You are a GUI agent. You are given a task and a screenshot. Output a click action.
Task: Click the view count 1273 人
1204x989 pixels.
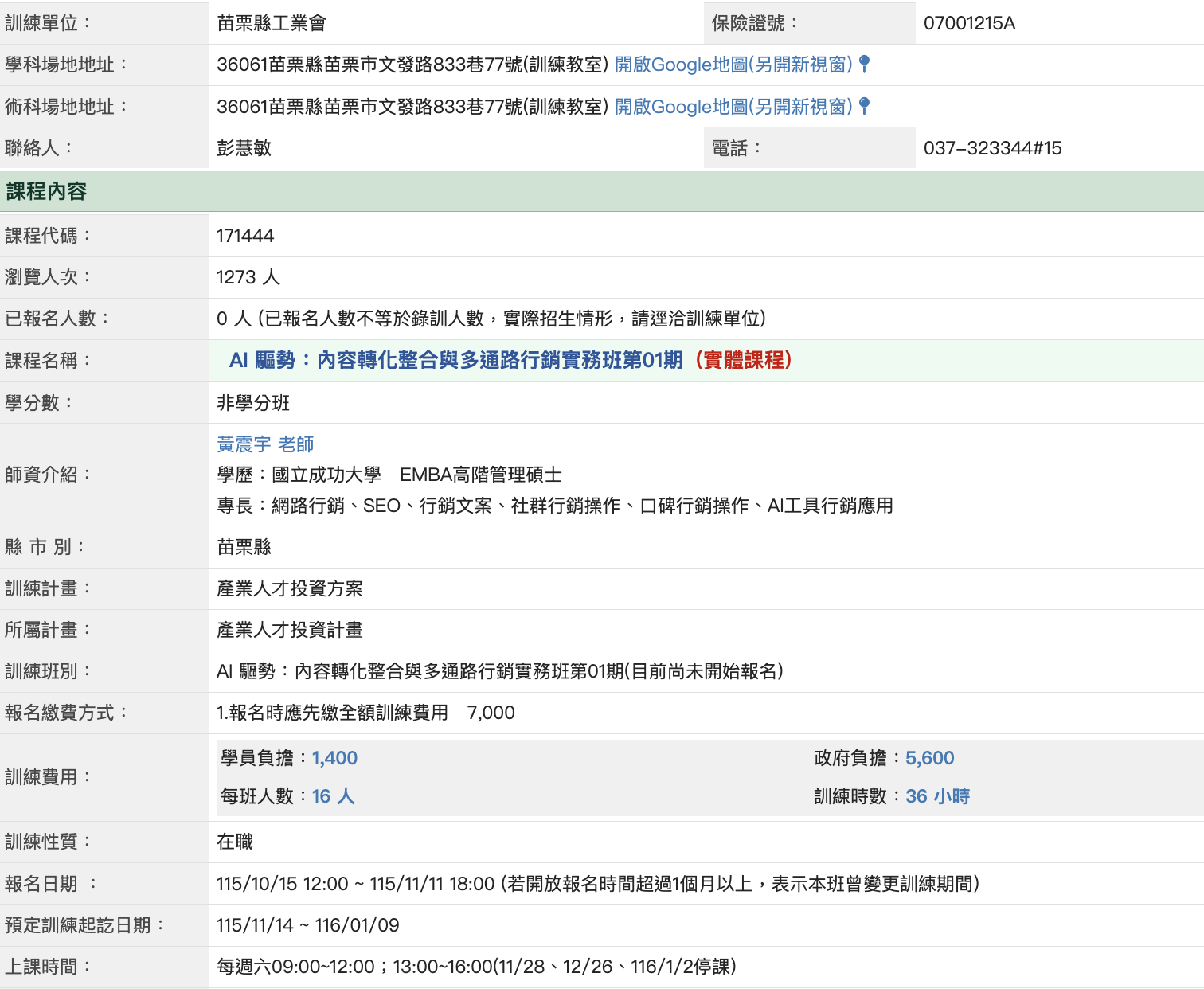pos(248,277)
